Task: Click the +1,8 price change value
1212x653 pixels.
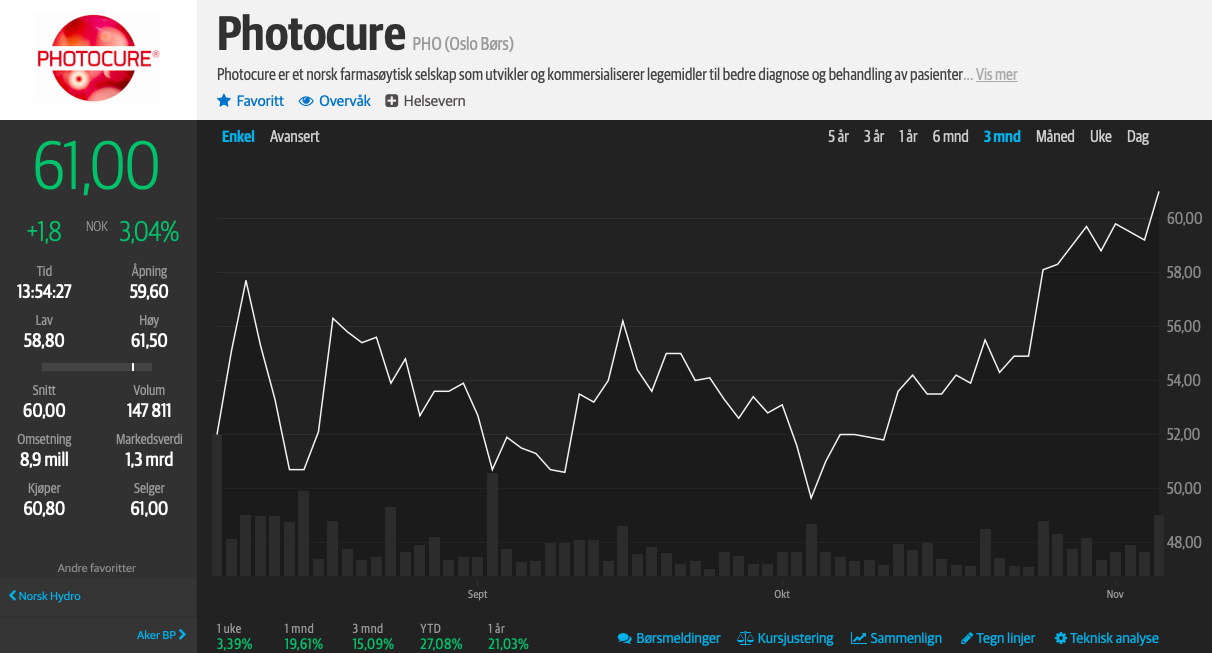Action: click(44, 232)
